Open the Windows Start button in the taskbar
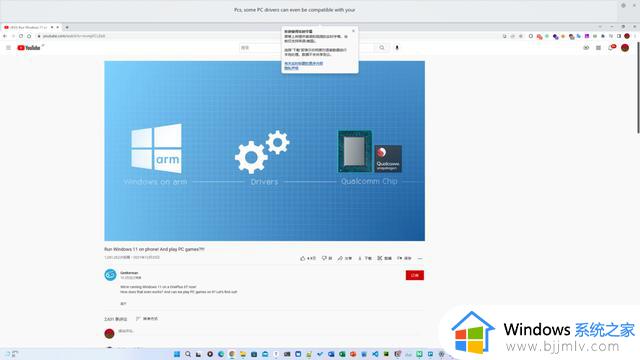 click(177, 354)
